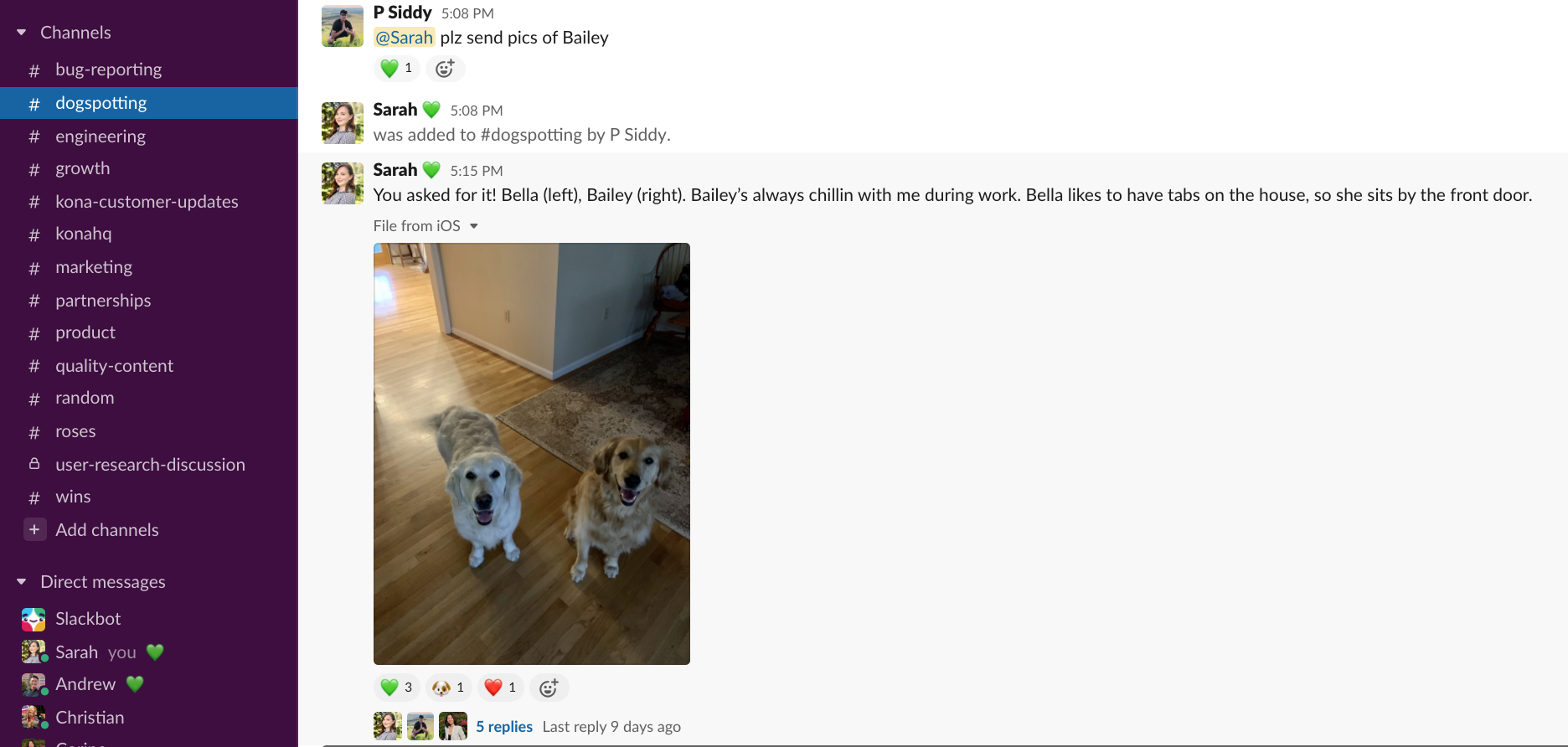Add reaction to the dog photo message
The width and height of the screenshot is (1568, 747).
pyautogui.click(x=549, y=688)
